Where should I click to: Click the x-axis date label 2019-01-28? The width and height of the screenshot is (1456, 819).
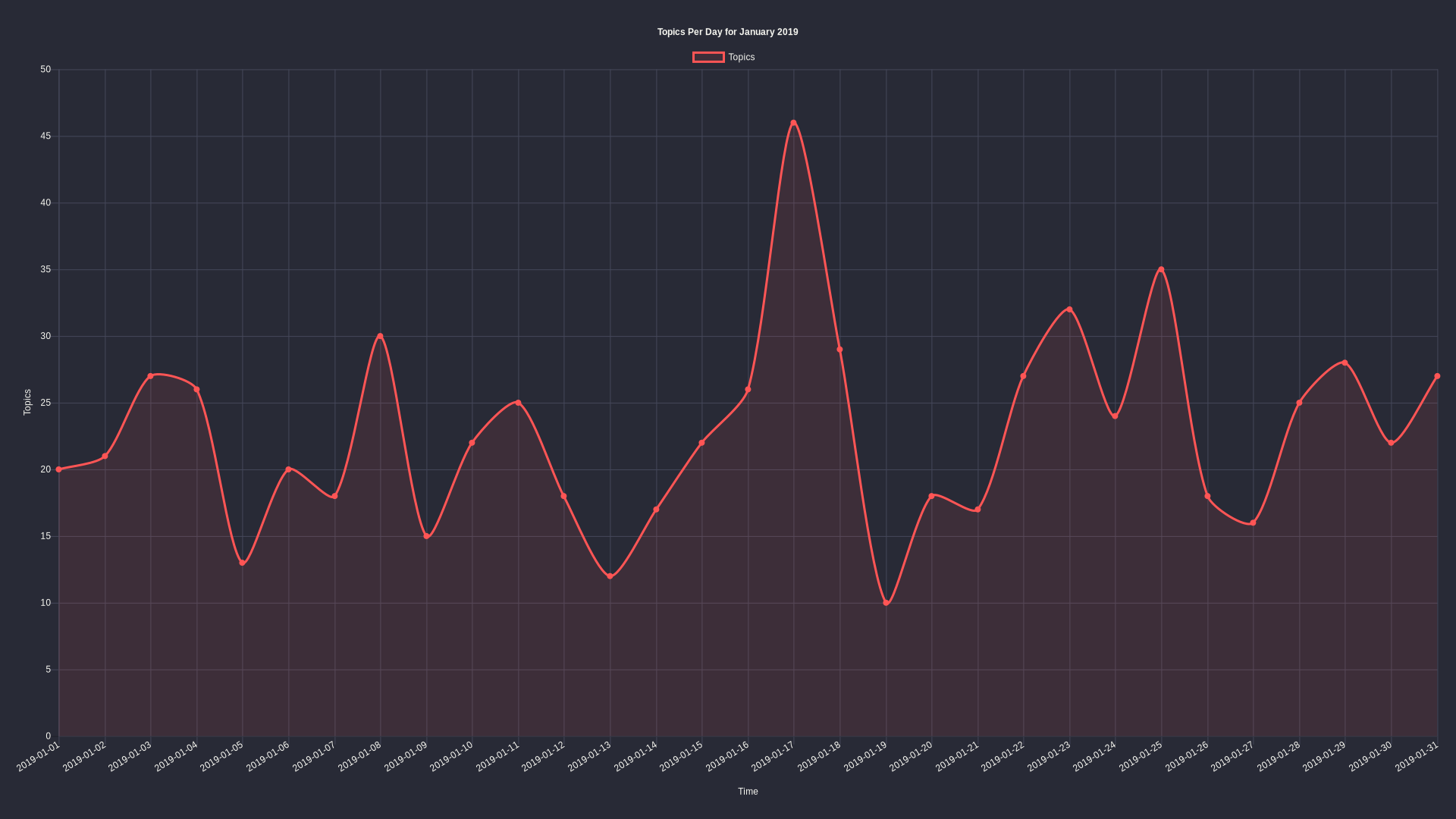click(1279, 757)
